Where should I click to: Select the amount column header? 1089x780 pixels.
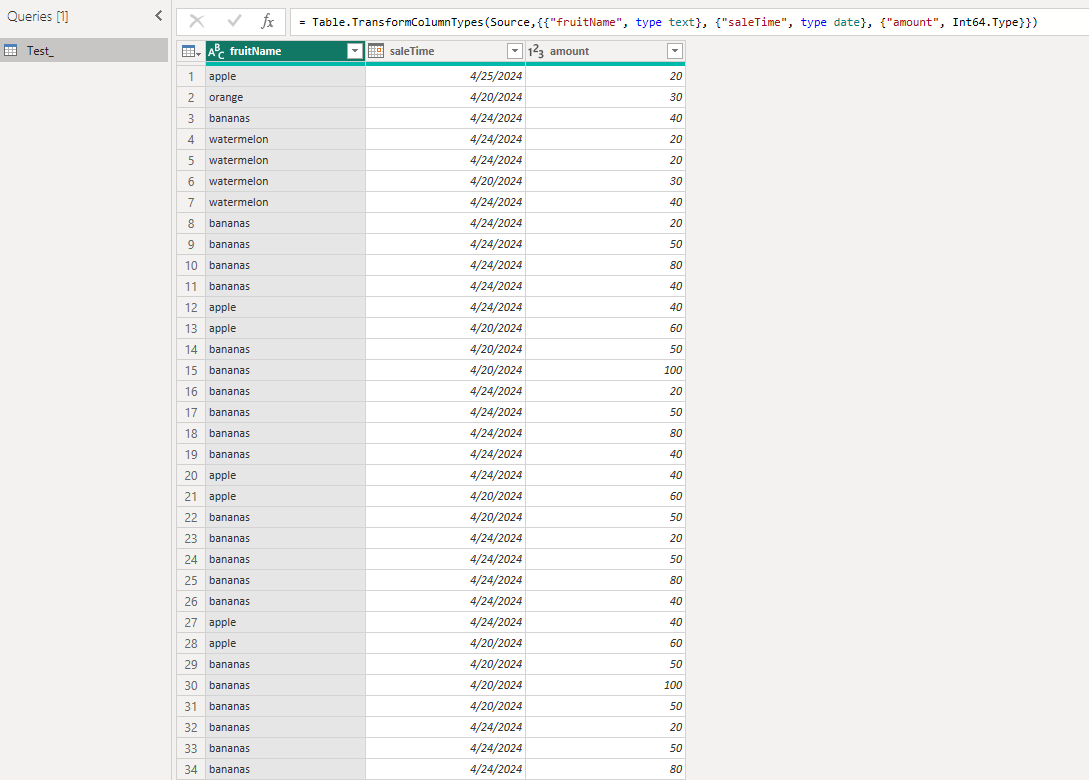click(606, 51)
